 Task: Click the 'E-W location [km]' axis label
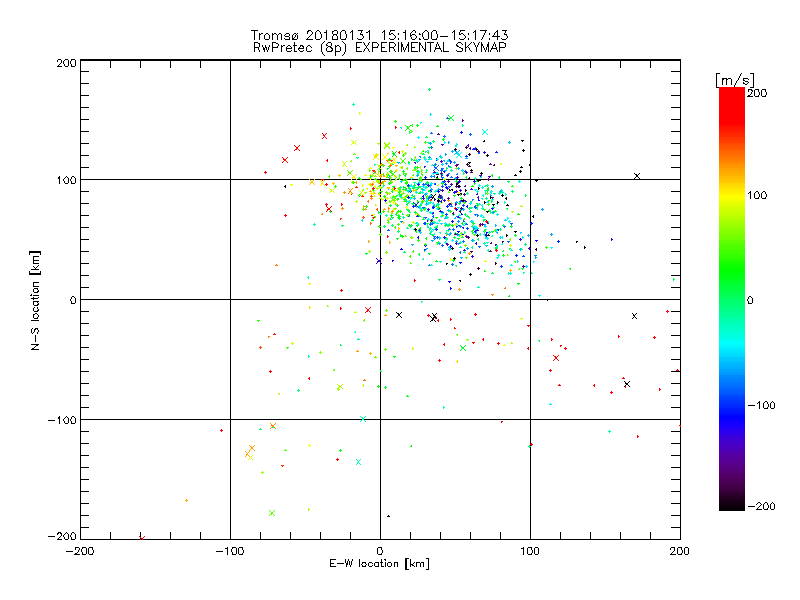[x=379, y=563]
